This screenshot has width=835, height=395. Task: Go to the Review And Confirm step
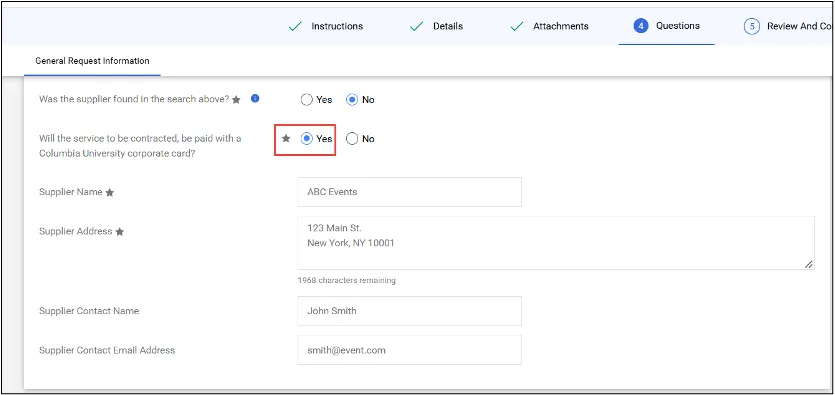(x=789, y=26)
